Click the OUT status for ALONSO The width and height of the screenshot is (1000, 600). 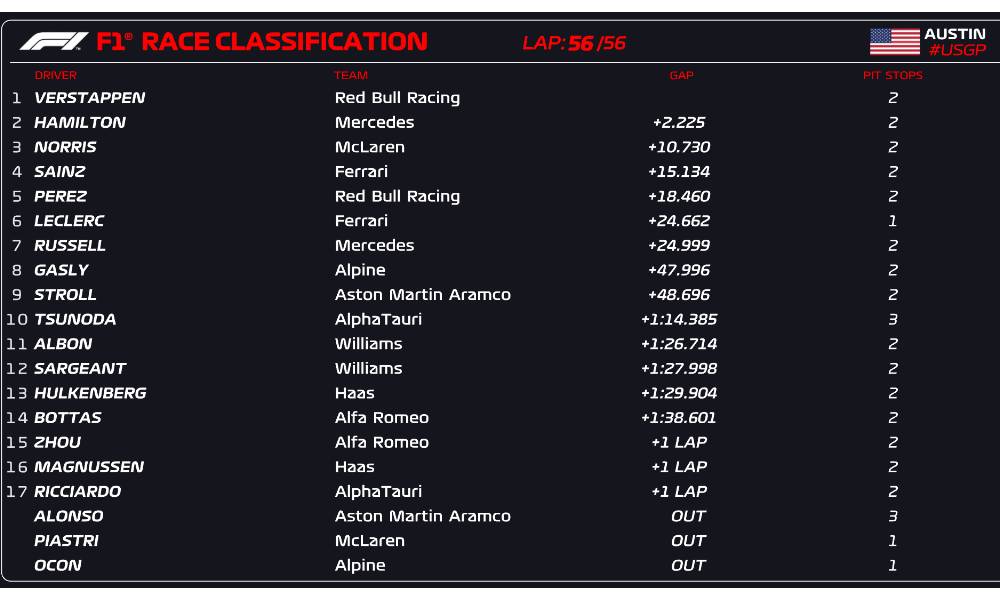688,516
